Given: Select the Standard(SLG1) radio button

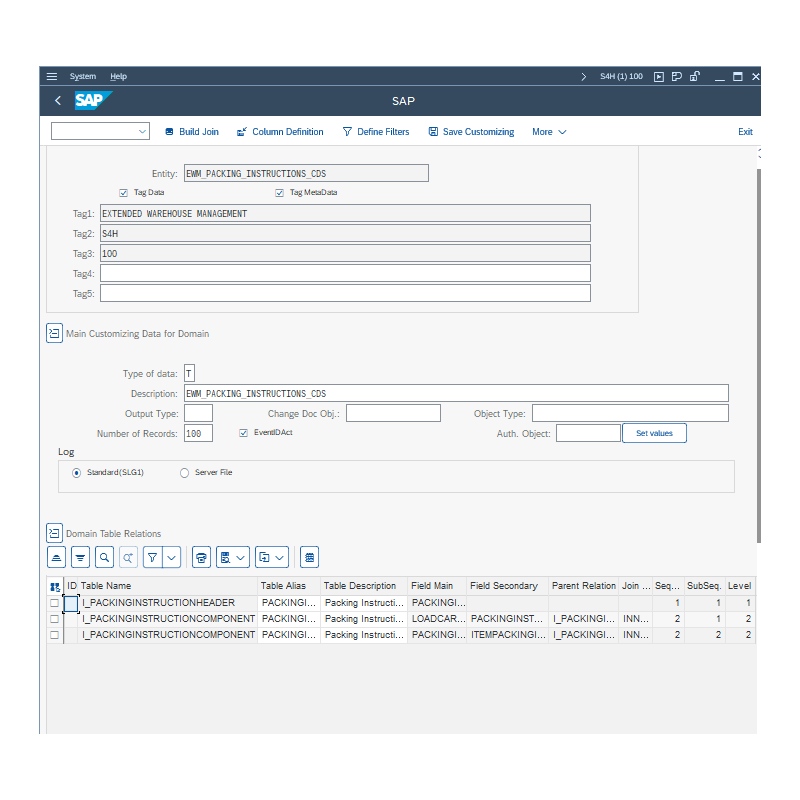Looking at the screenshot, I should click(77, 472).
